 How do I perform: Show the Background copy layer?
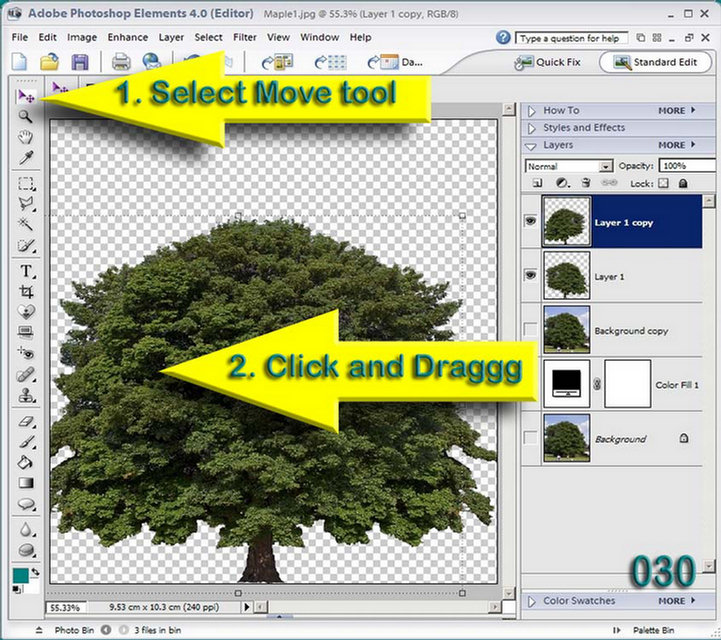(x=531, y=329)
